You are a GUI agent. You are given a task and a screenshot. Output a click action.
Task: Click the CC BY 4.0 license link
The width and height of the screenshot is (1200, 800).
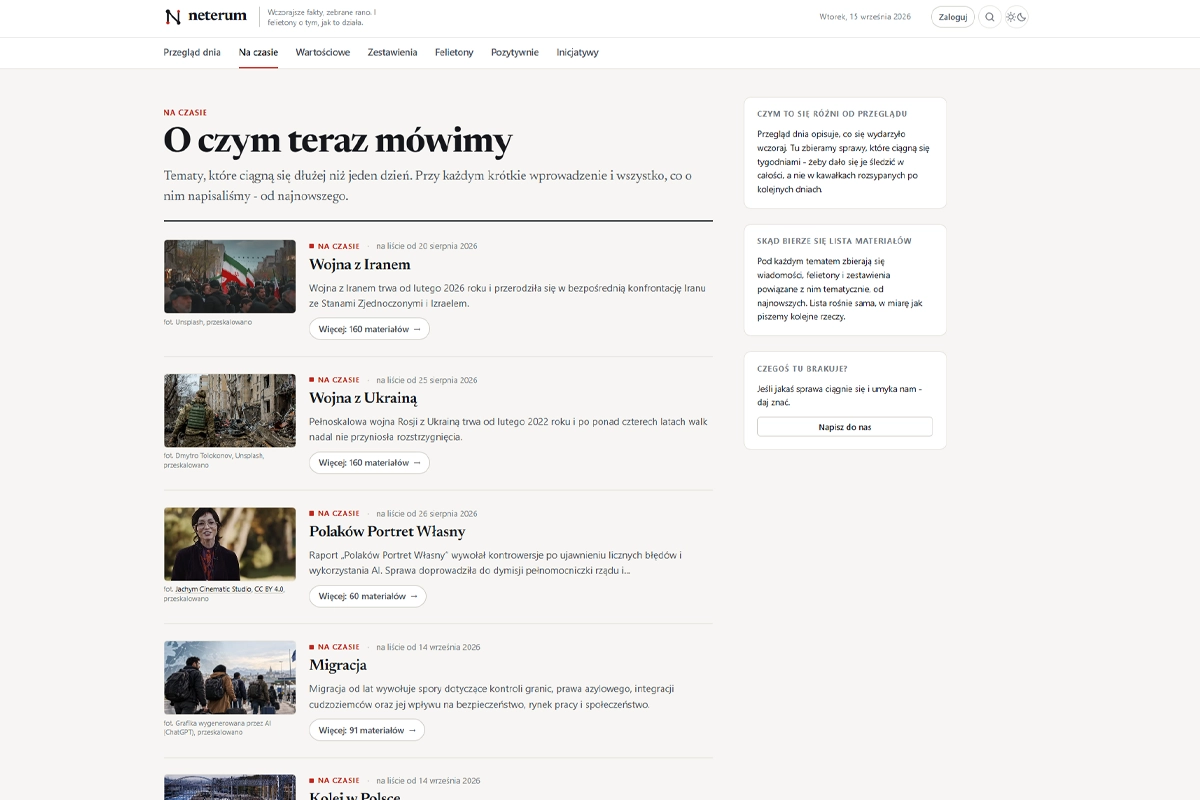pos(269,589)
